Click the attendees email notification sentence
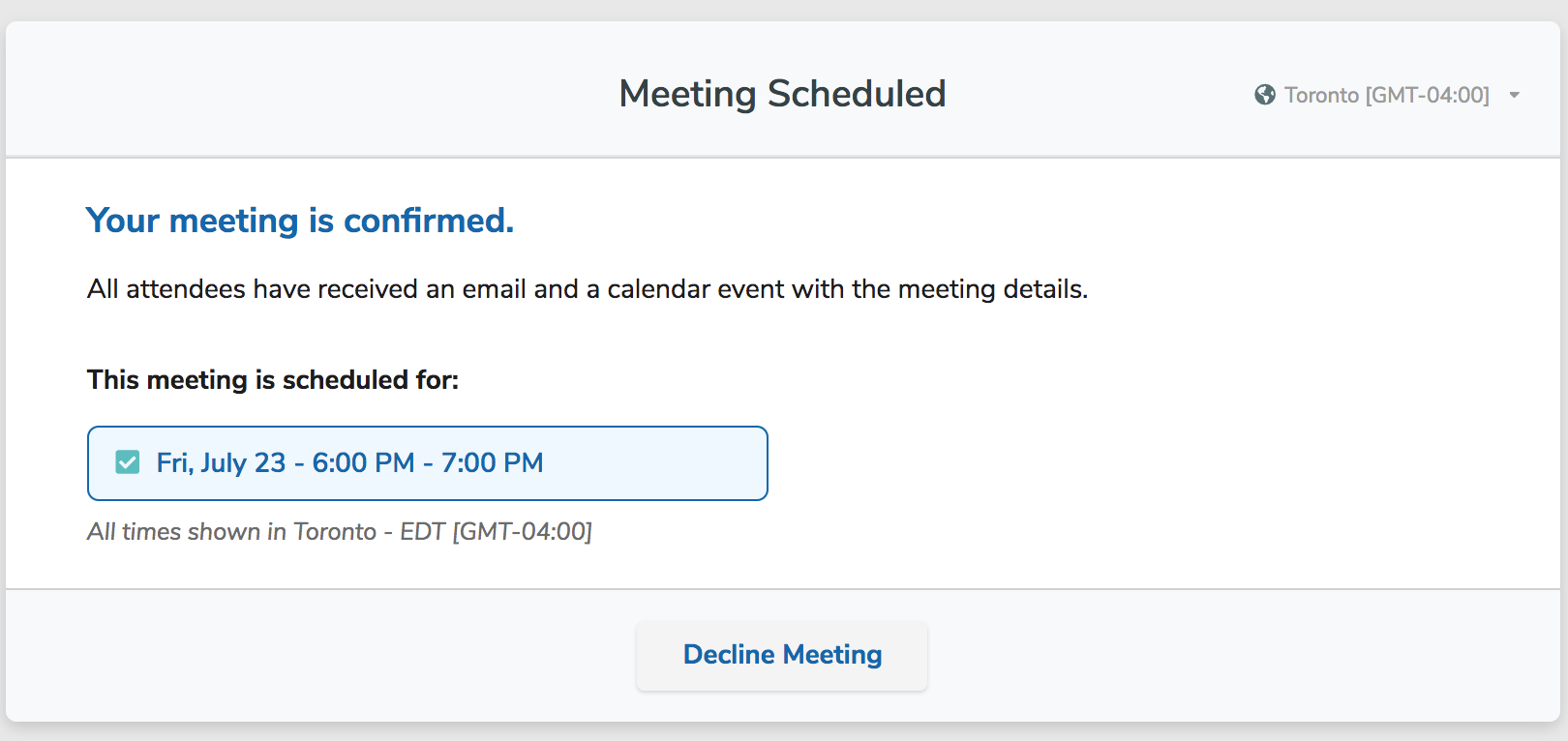The image size is (1568, 741). pos(588,289)
